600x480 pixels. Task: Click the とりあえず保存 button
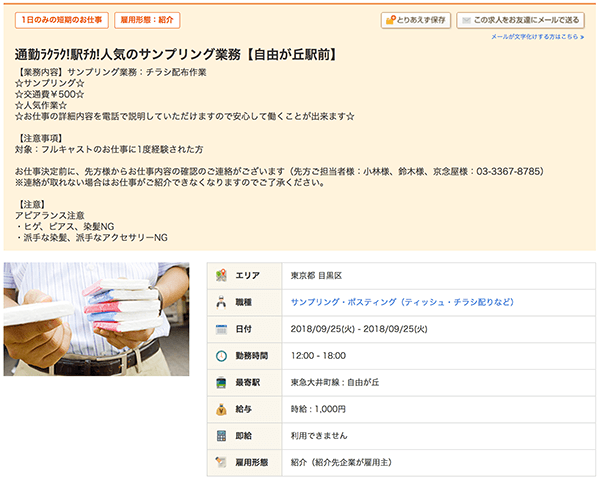416,20
